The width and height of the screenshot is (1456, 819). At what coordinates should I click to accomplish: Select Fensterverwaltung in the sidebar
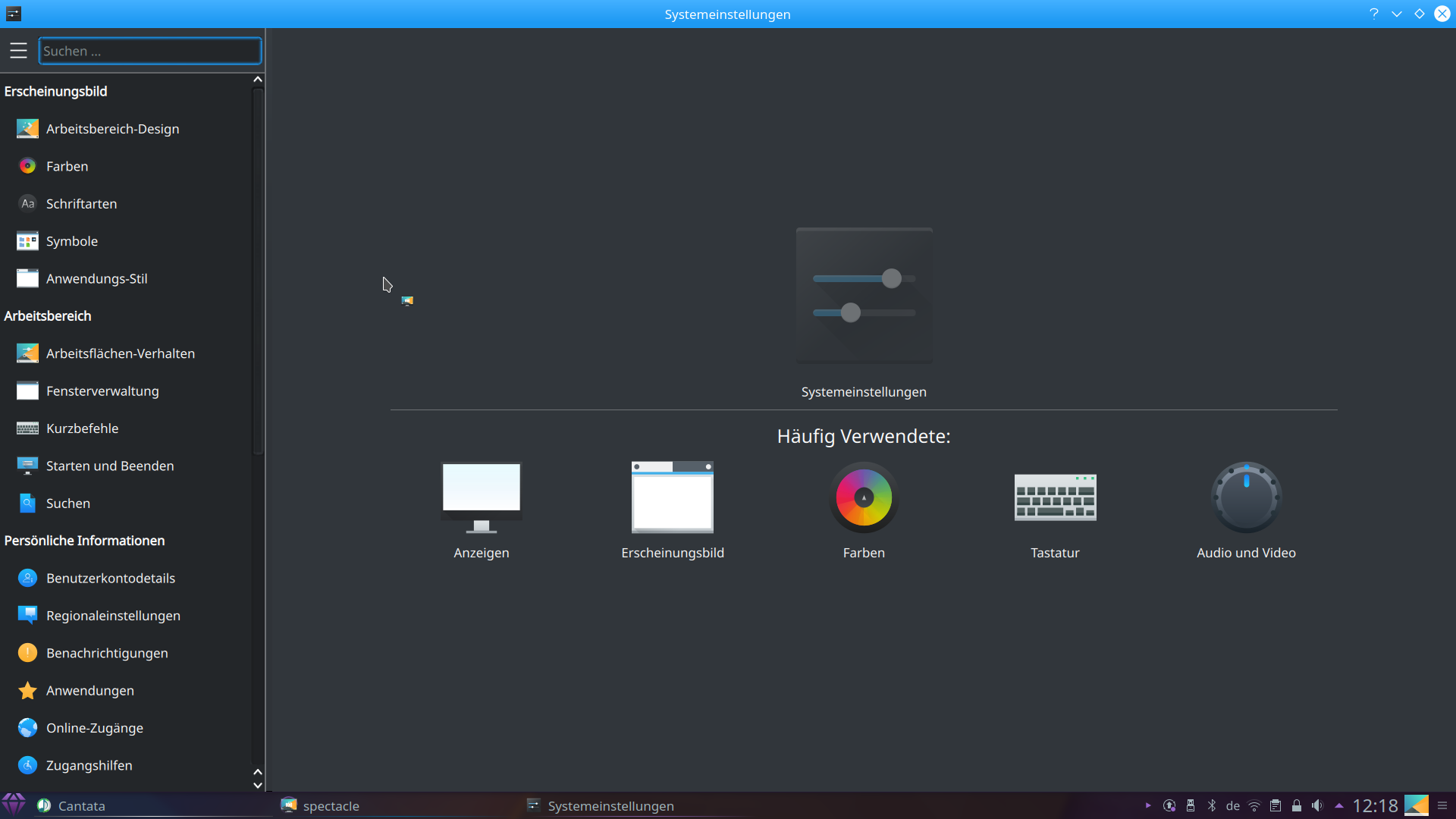[102, 391]
